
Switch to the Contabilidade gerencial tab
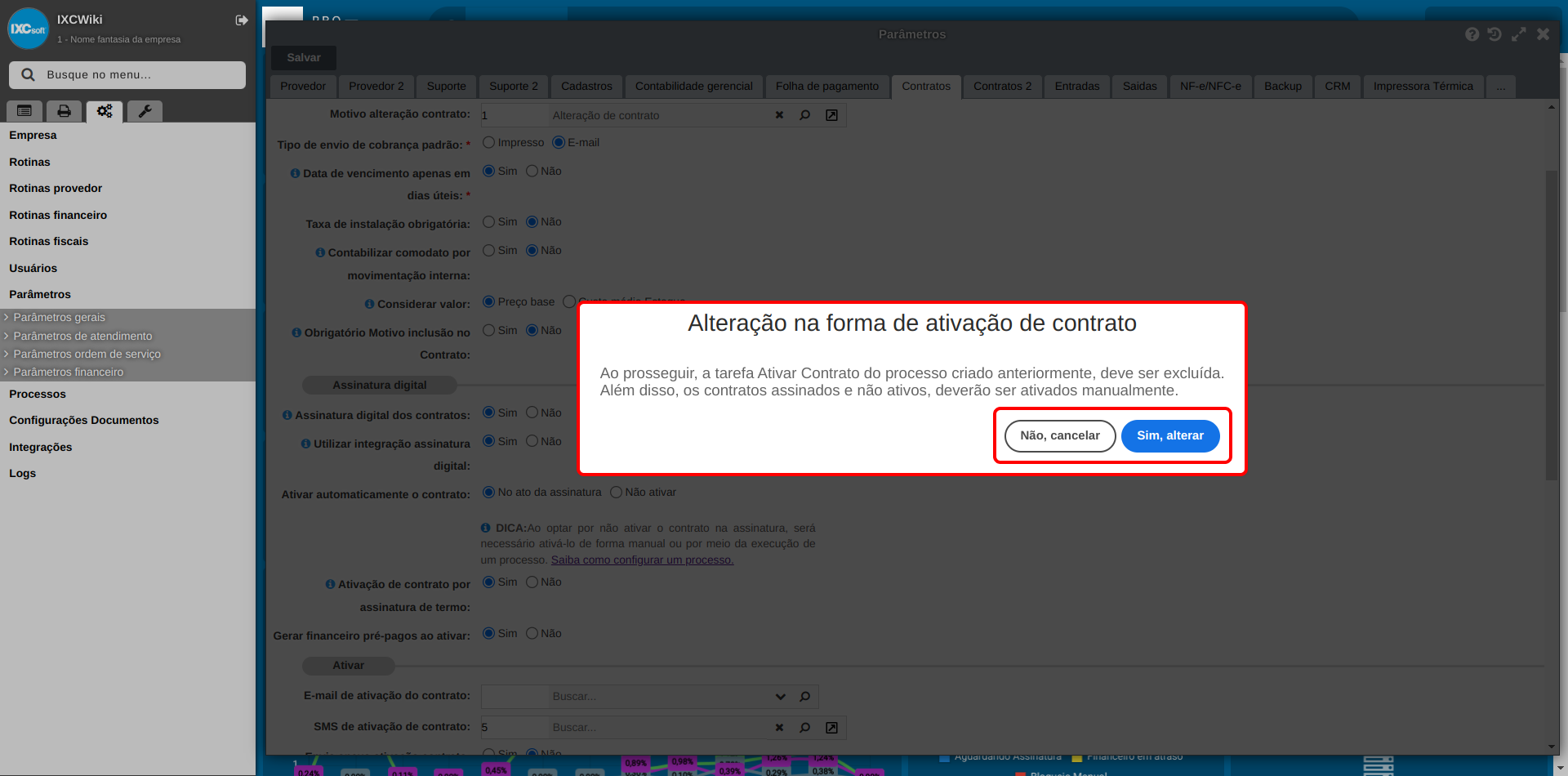pyautogui.click(x=694, y=87)
